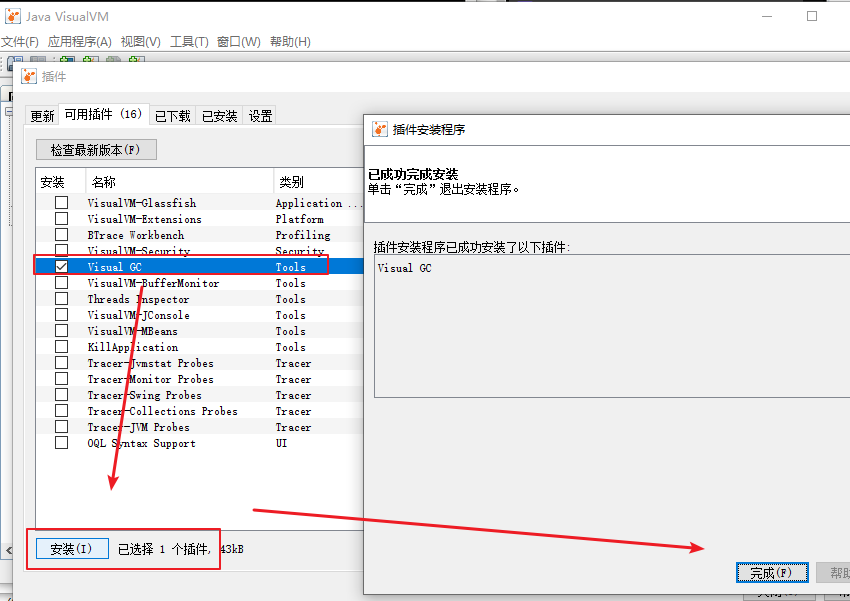The height and width of the screenshot is (601, 850).
Task: Sort by the 安装 column header
Action: [61, 182]
